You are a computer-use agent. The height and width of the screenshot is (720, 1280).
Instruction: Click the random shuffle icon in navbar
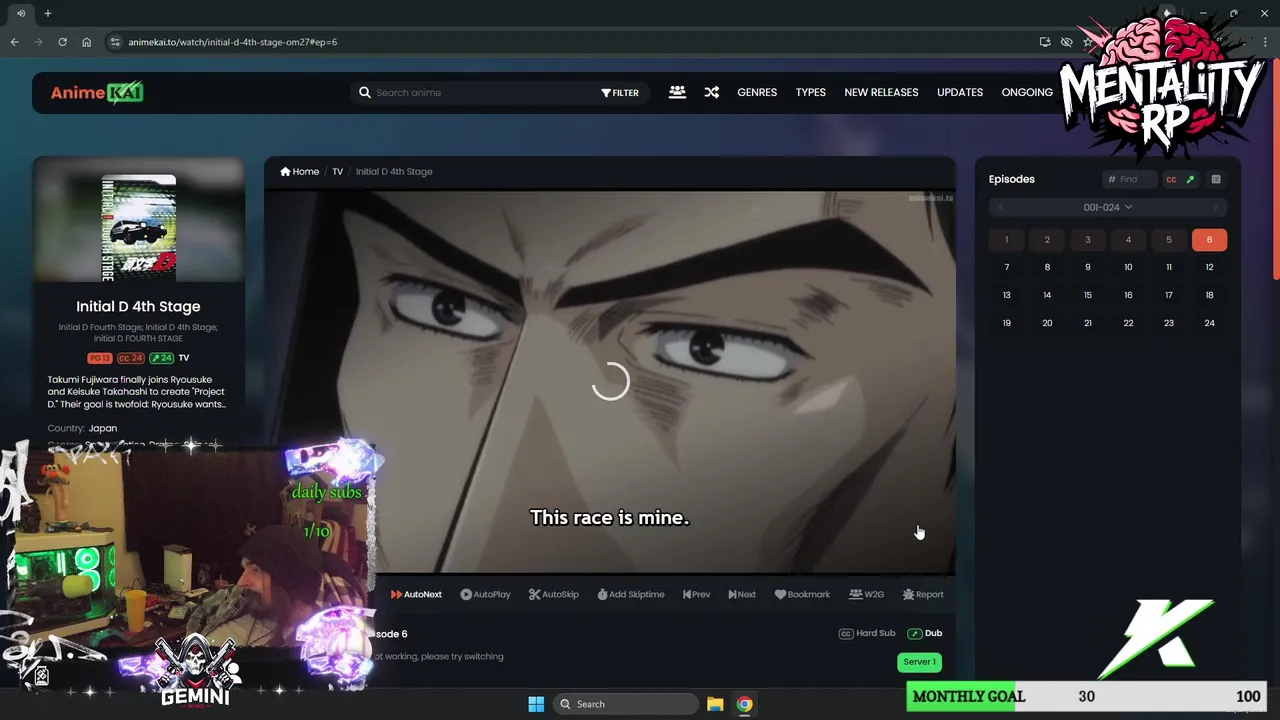[x=711, y=92]
